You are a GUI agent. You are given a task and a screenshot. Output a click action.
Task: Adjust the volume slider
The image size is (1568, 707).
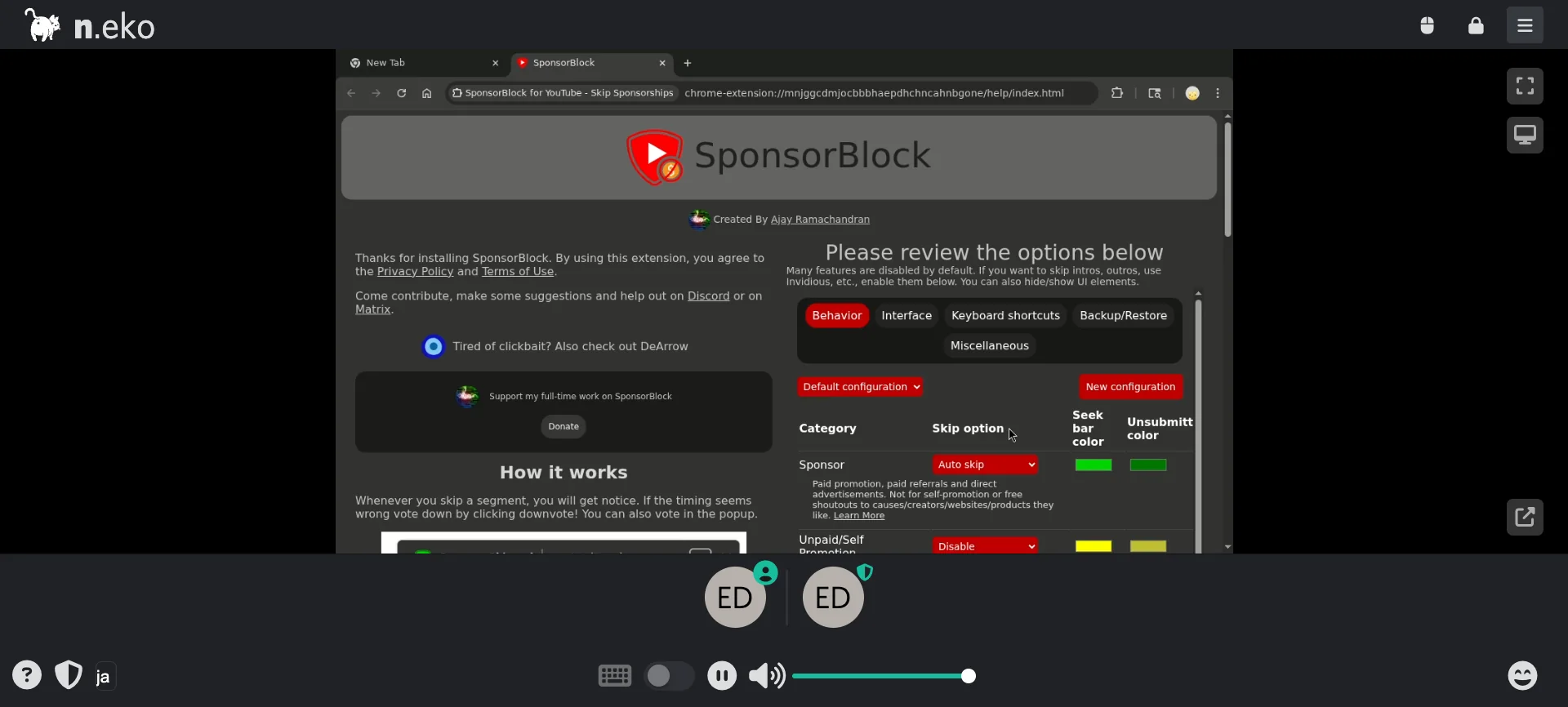click(884, 676)
